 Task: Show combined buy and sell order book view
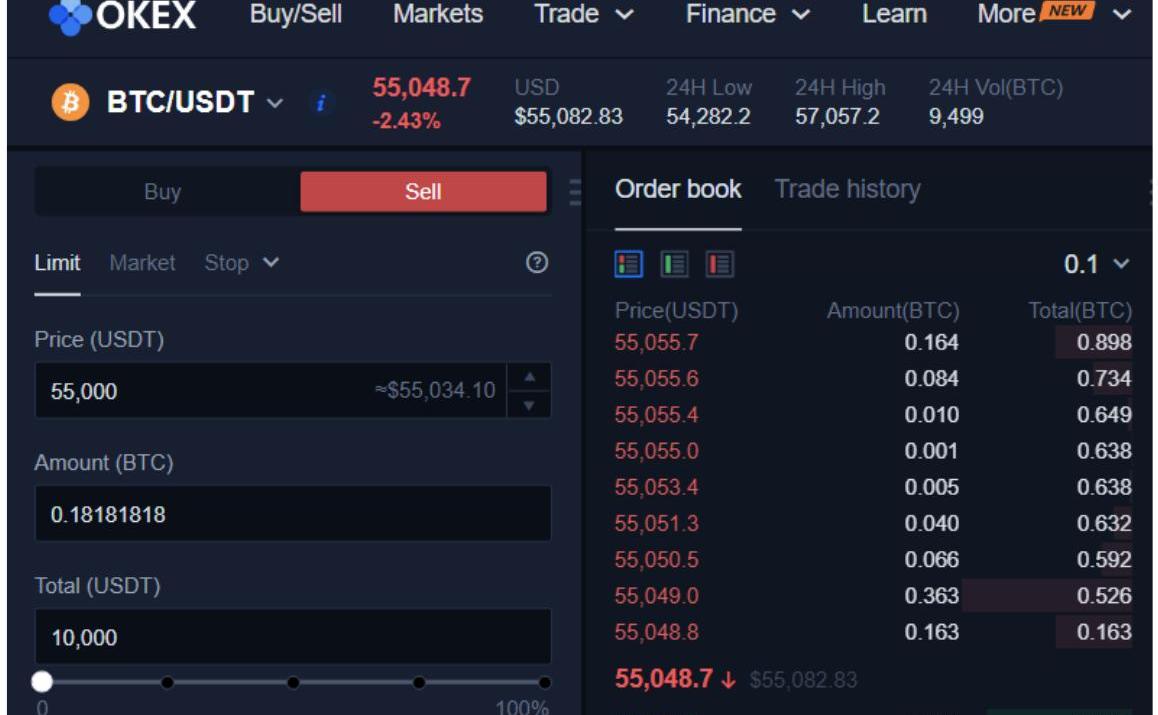[x=628, y=264]
